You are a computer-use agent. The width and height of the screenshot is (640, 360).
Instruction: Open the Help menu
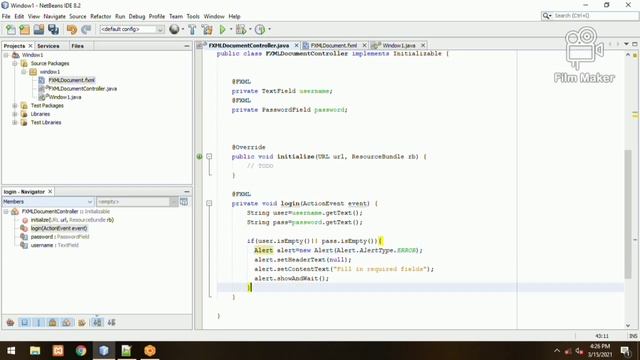click(234, 16)
